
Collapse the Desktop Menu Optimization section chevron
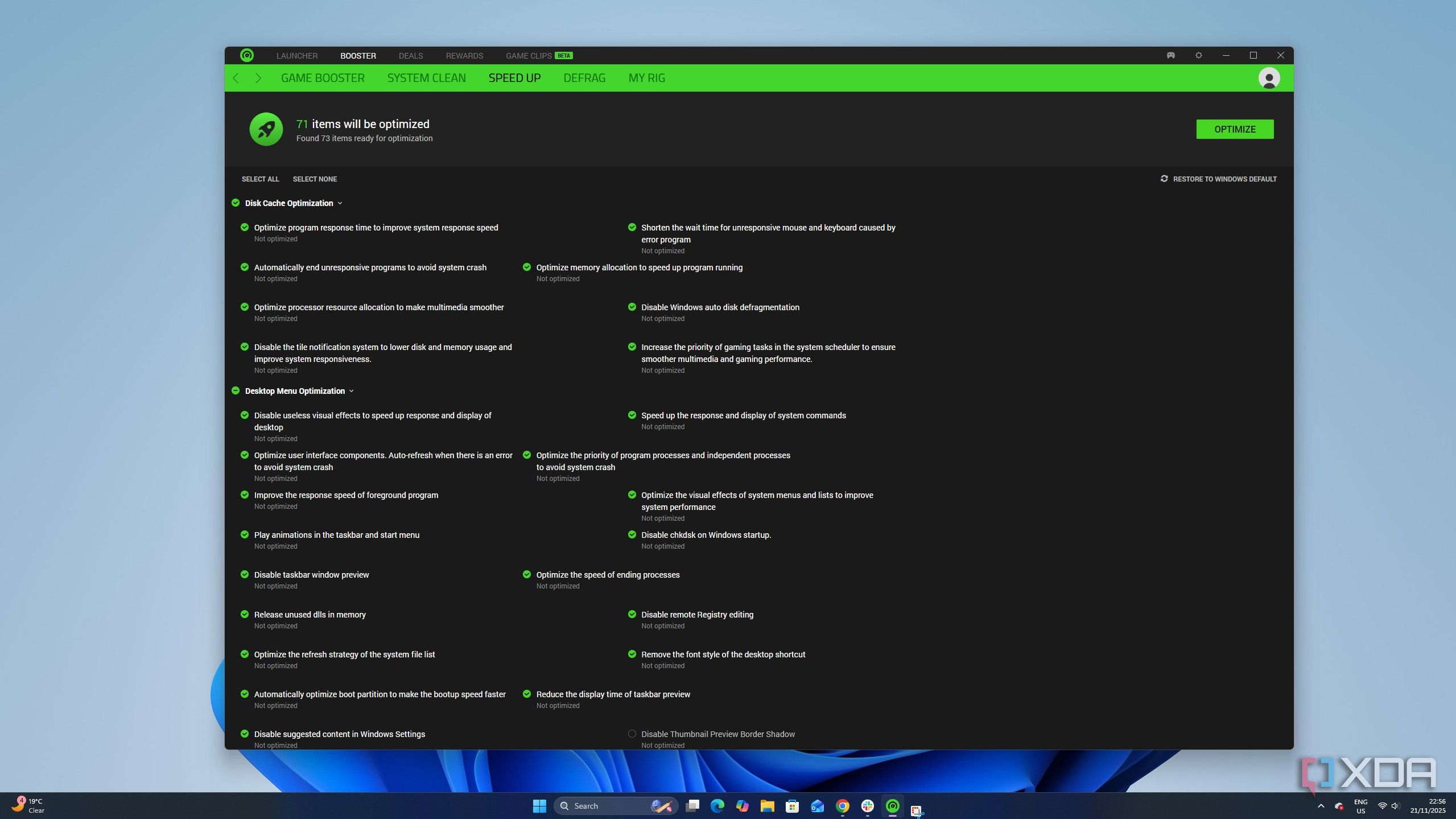pyautogui.click(x=351, y=391)
